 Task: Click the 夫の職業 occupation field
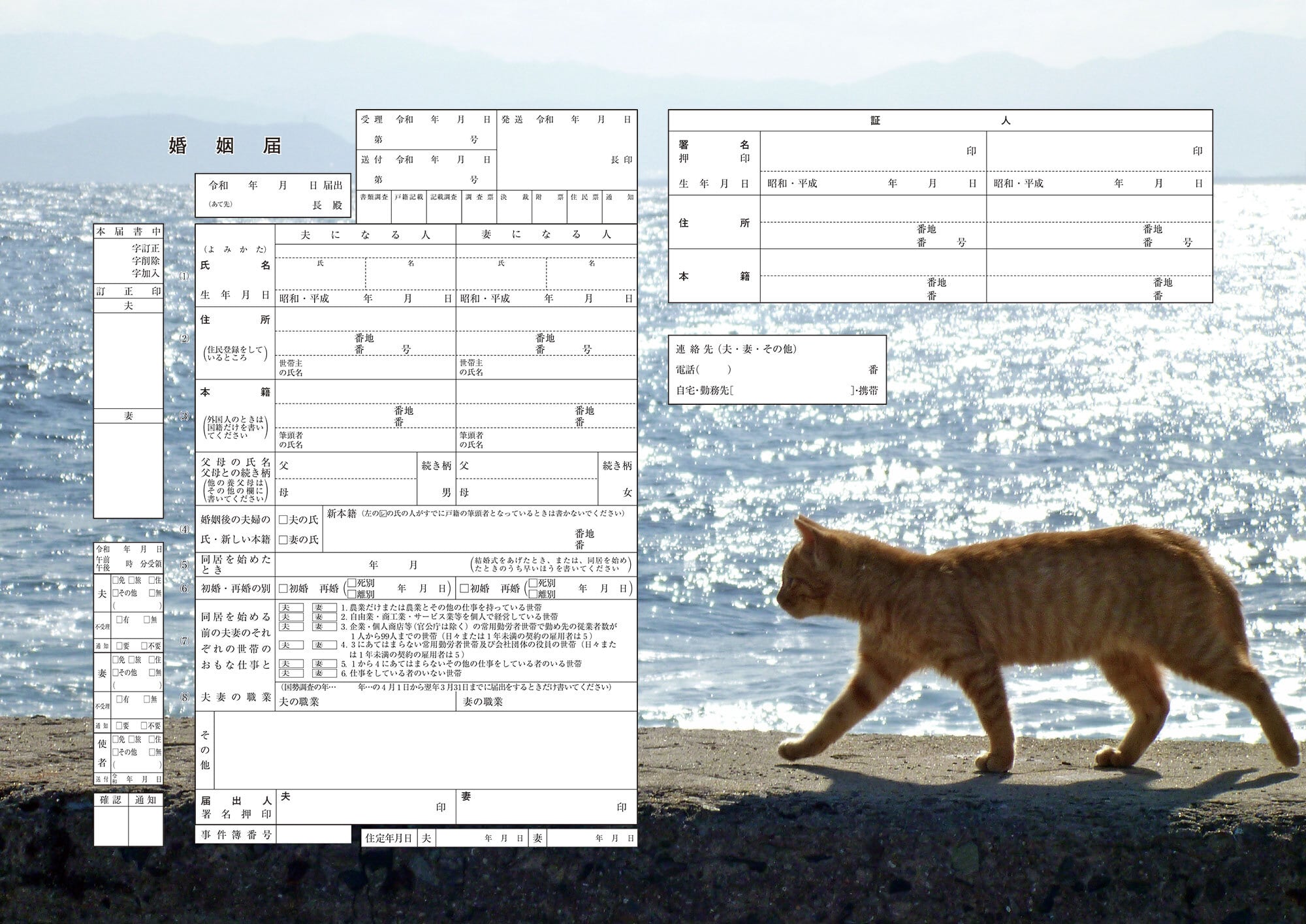pyautogui.click(x=385, y=702)
